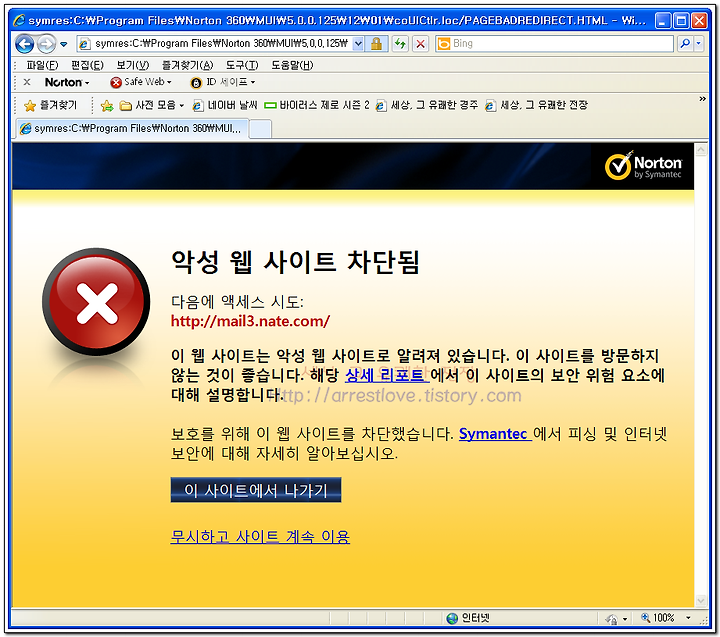The width and height of the screenshot is (720, 637).
Task: Open the ID 세이프 dropdown
Action: pyautogui.click(x=223, y=82)
